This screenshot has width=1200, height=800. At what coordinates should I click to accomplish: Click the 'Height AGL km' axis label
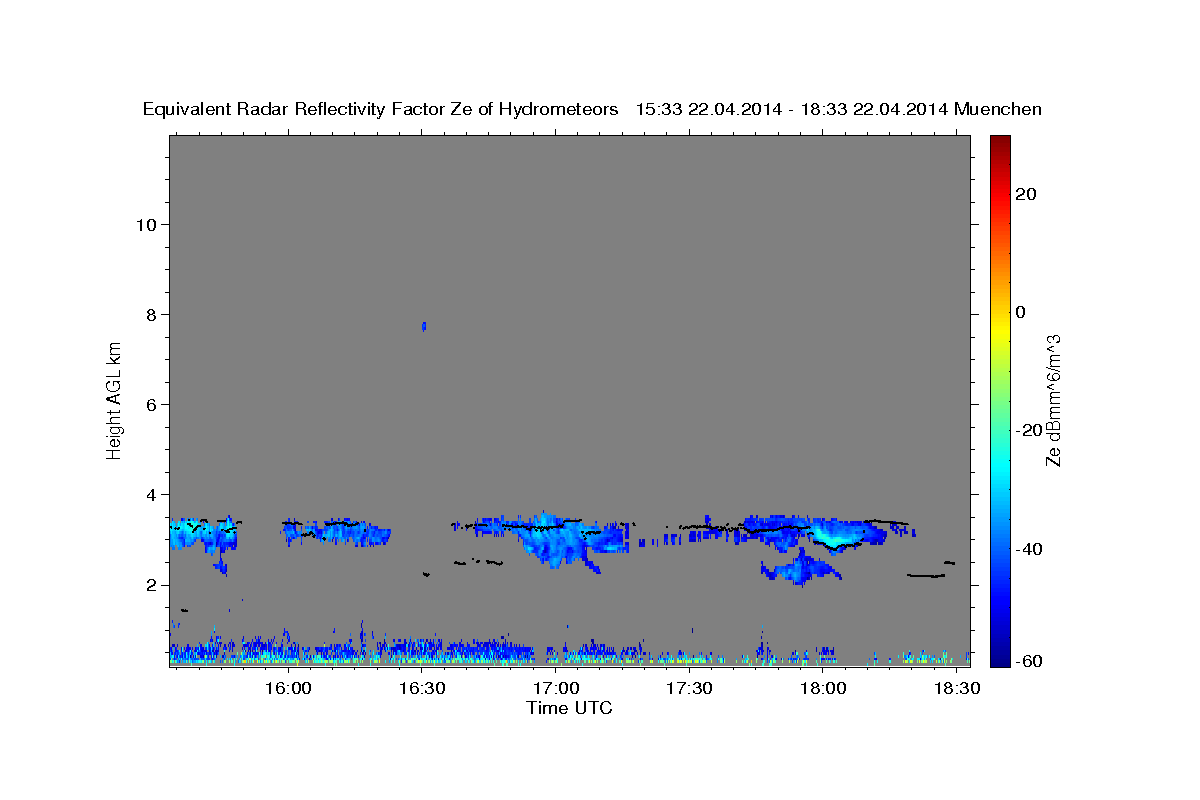point(114,399)
